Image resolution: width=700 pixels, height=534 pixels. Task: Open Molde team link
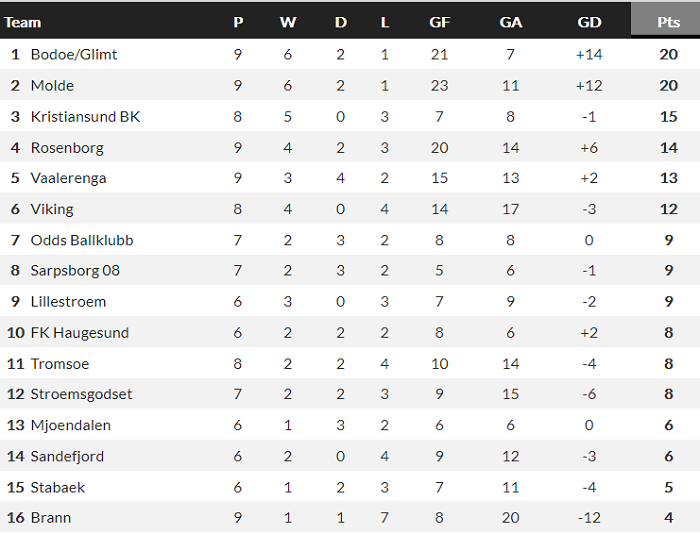pyautogui.click(x=52, y=85)
